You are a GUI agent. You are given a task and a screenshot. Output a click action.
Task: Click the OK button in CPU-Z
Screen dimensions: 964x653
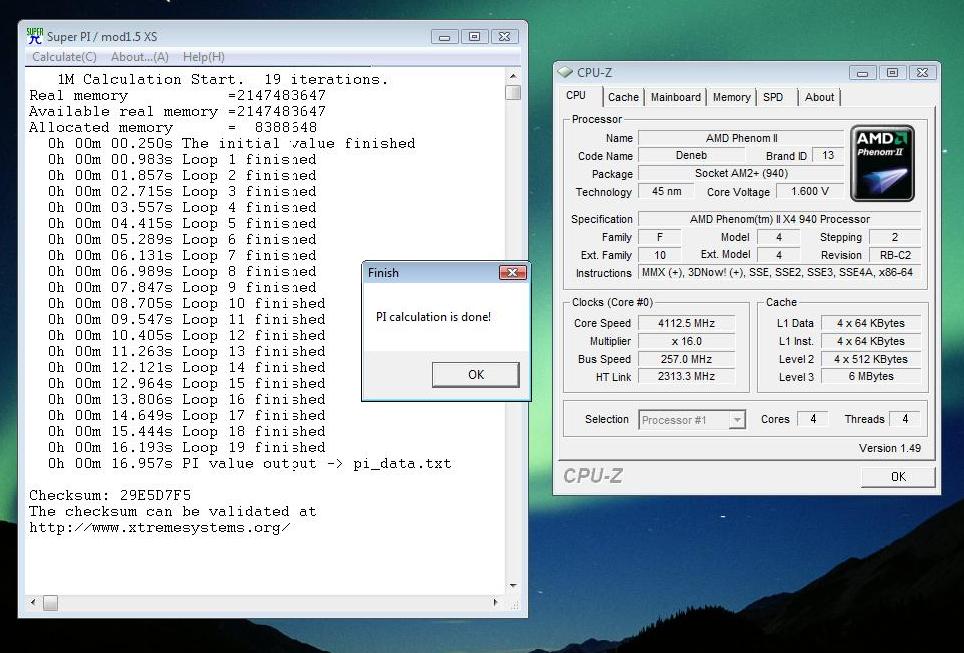[898, 477]
